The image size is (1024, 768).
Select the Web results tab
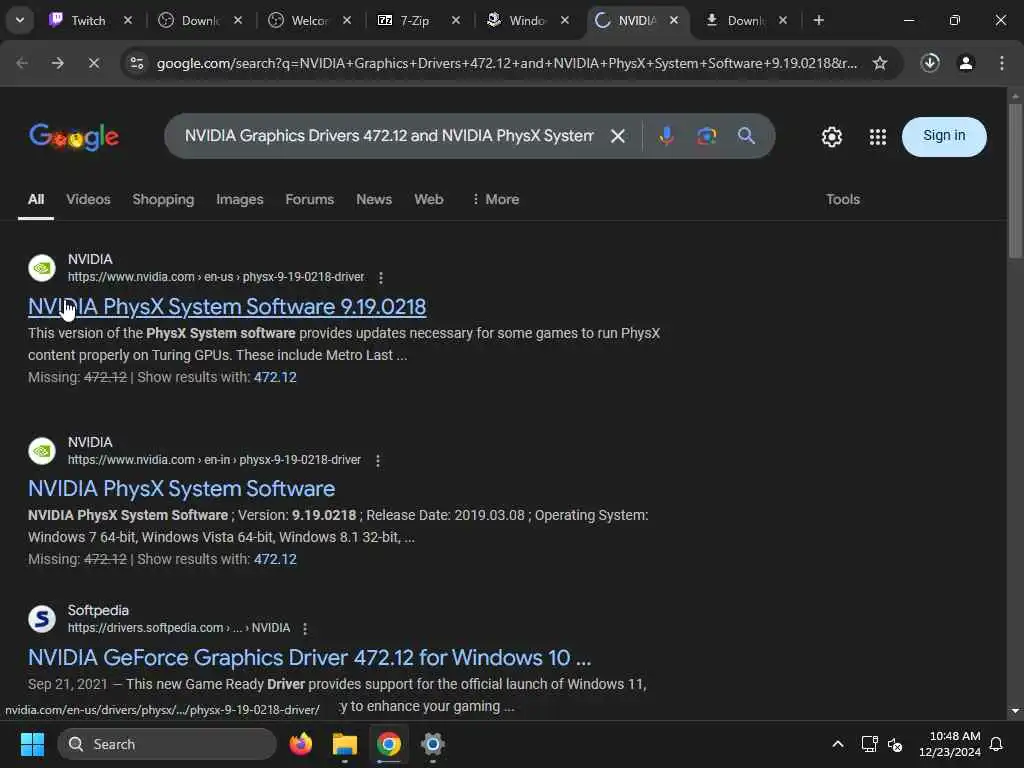[428, 199]
